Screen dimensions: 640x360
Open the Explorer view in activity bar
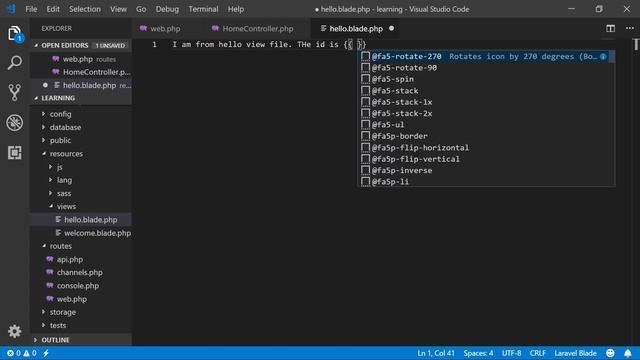[15, 33]
